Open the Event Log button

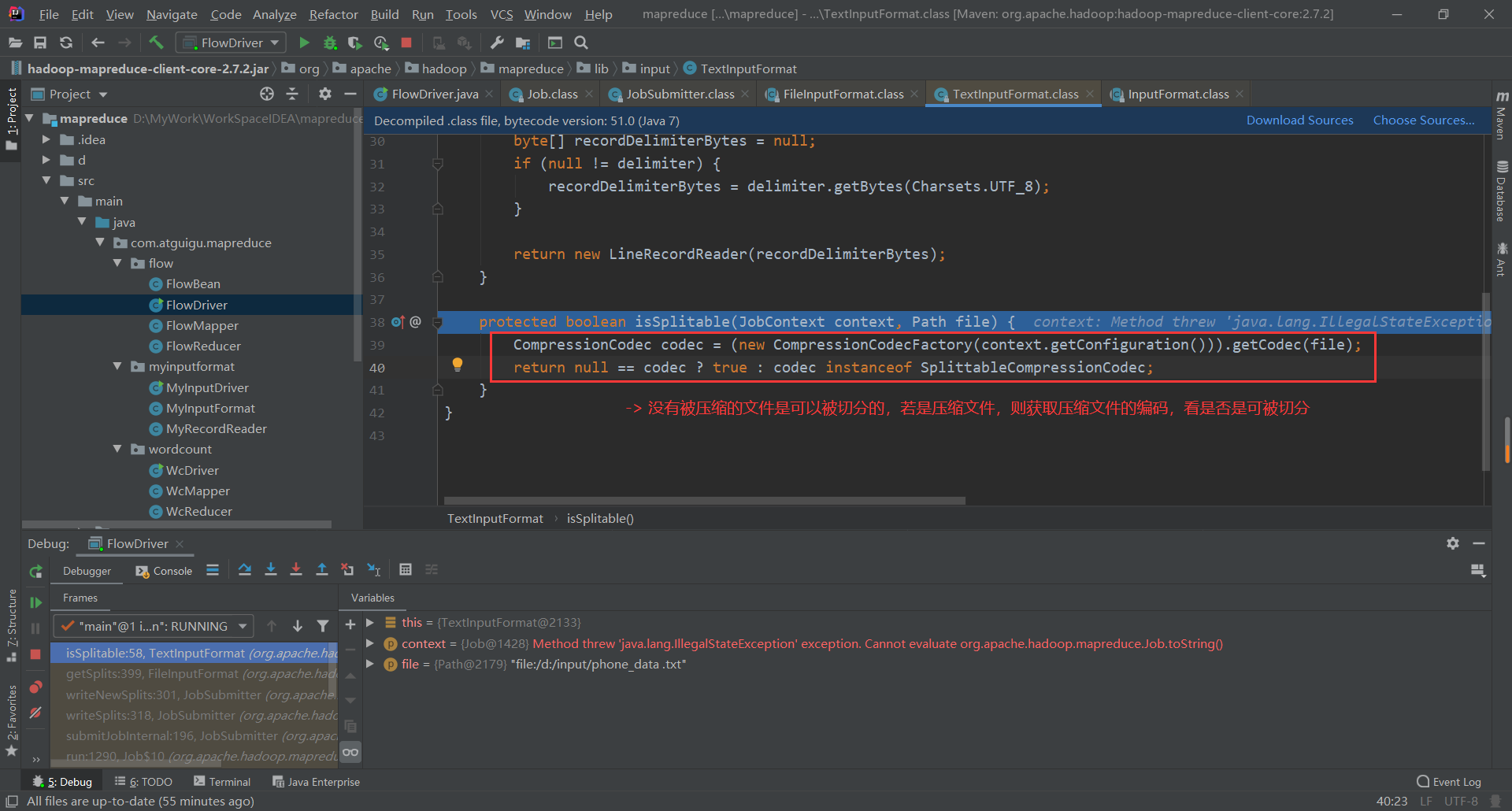coord(1449,781)
